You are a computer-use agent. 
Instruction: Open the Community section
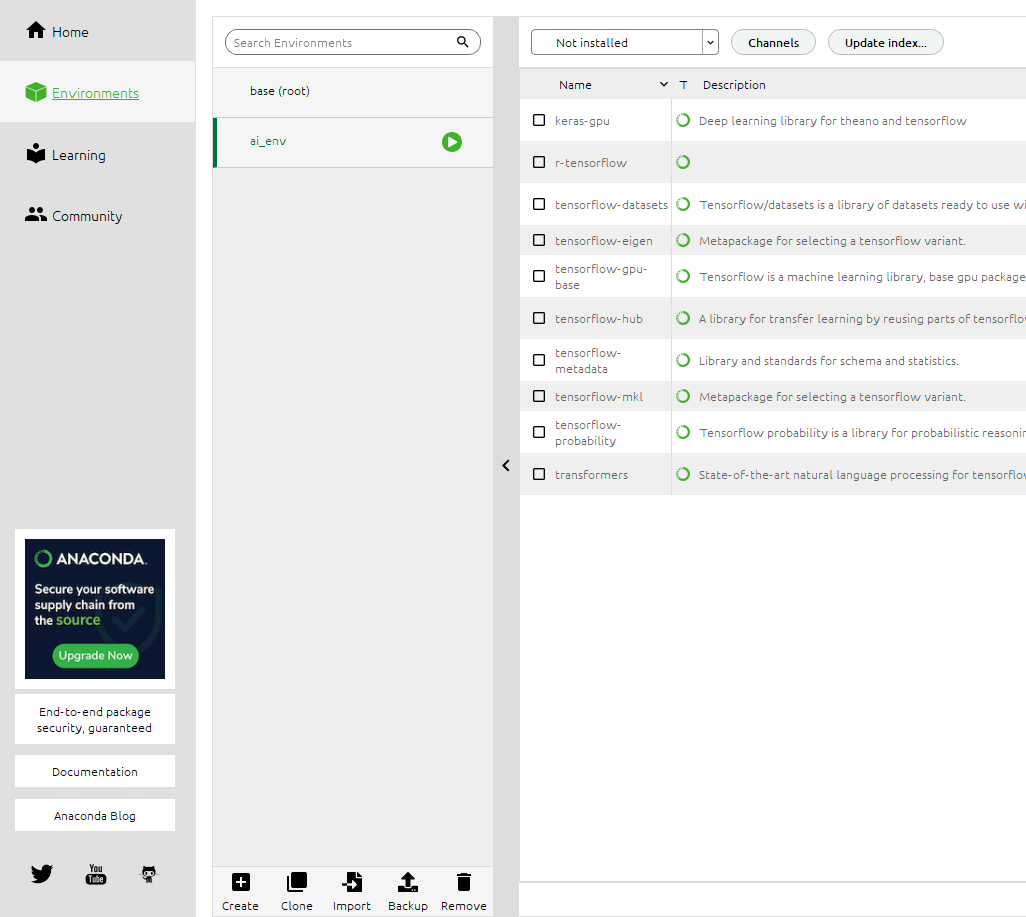[x=97, y=215]
